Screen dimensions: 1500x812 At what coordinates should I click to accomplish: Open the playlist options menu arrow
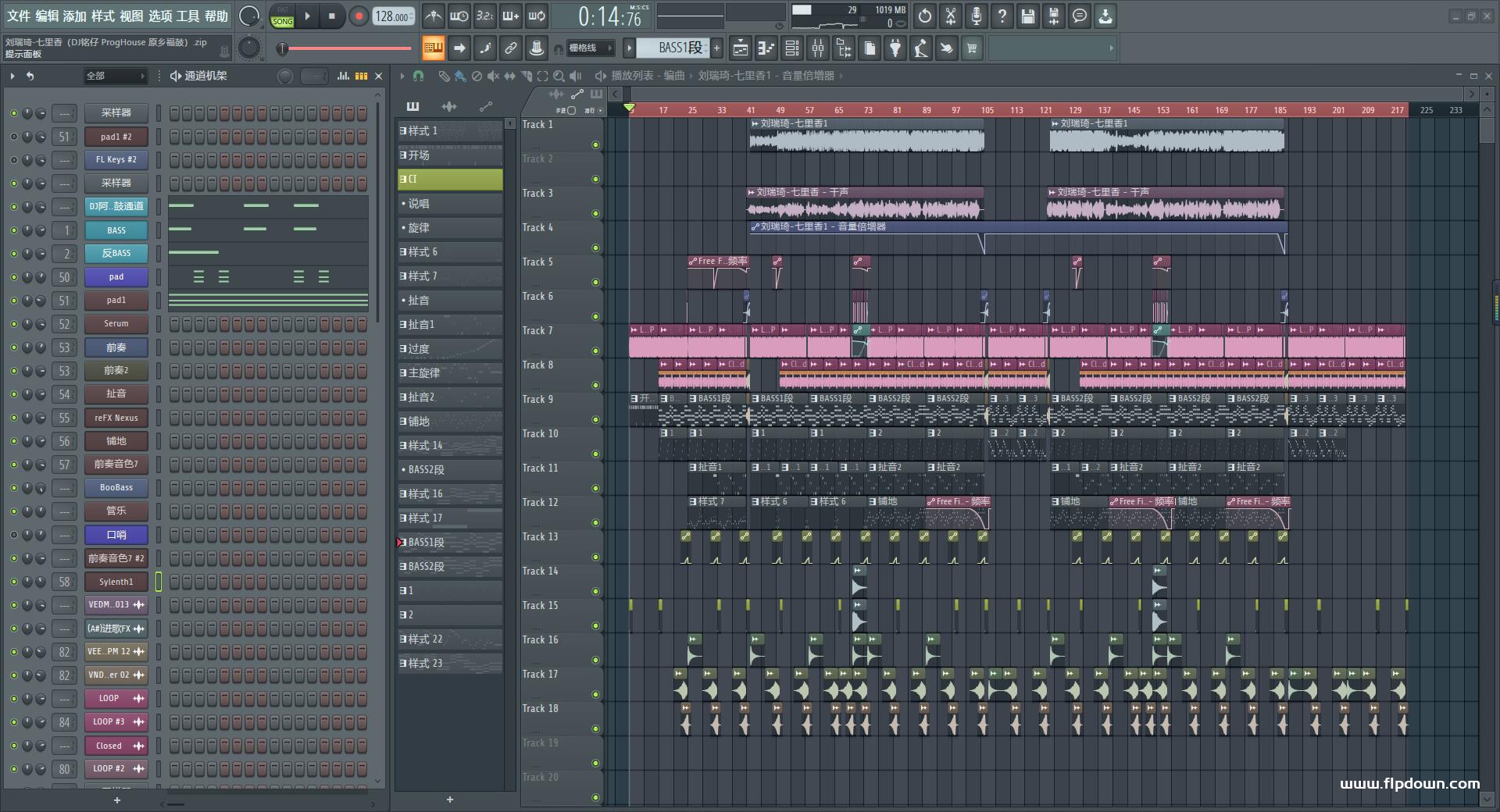(x=402, y=76)
